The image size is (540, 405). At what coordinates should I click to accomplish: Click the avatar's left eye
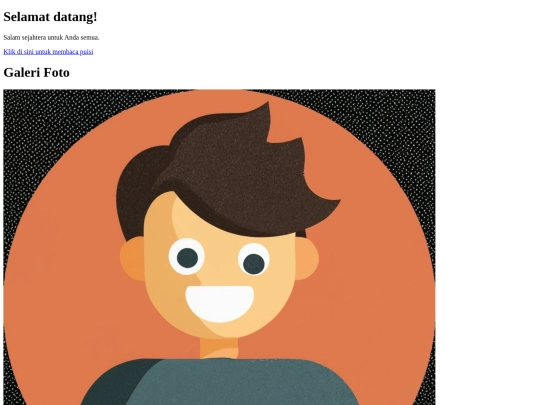187,257
